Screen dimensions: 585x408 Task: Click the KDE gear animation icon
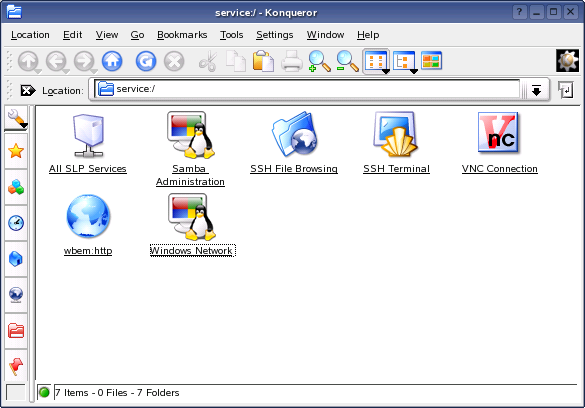pos(567,60)
